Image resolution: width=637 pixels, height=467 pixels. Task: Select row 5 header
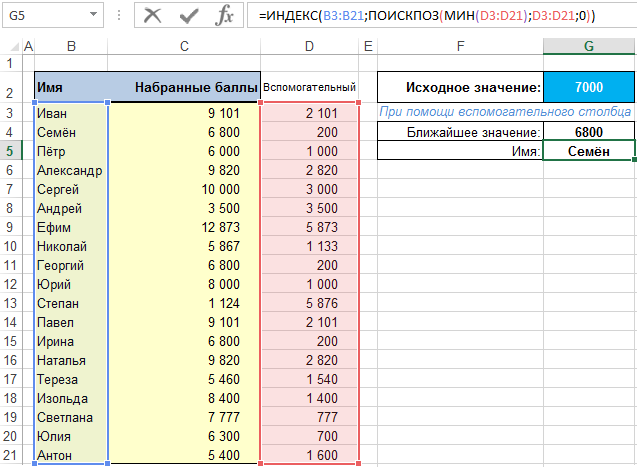pos(10,151)
